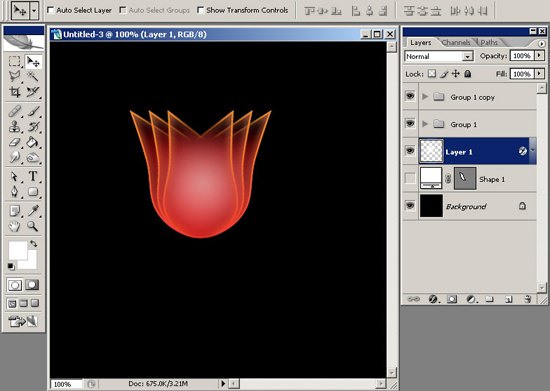Open the Opacity slider arrow

(539, 56)
